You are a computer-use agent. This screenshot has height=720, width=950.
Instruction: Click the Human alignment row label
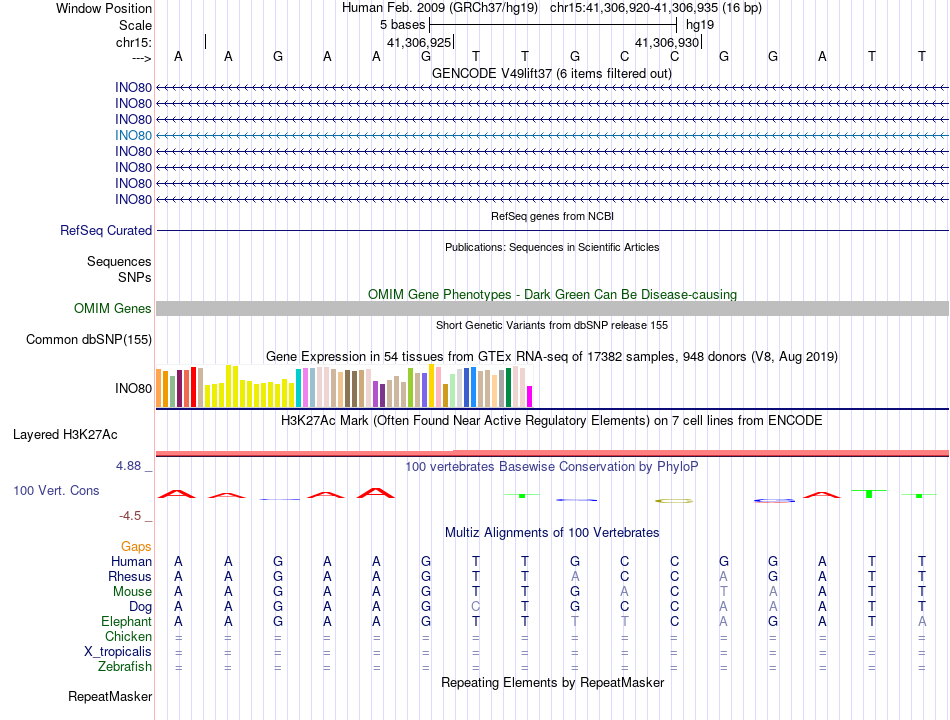point(131,561)
